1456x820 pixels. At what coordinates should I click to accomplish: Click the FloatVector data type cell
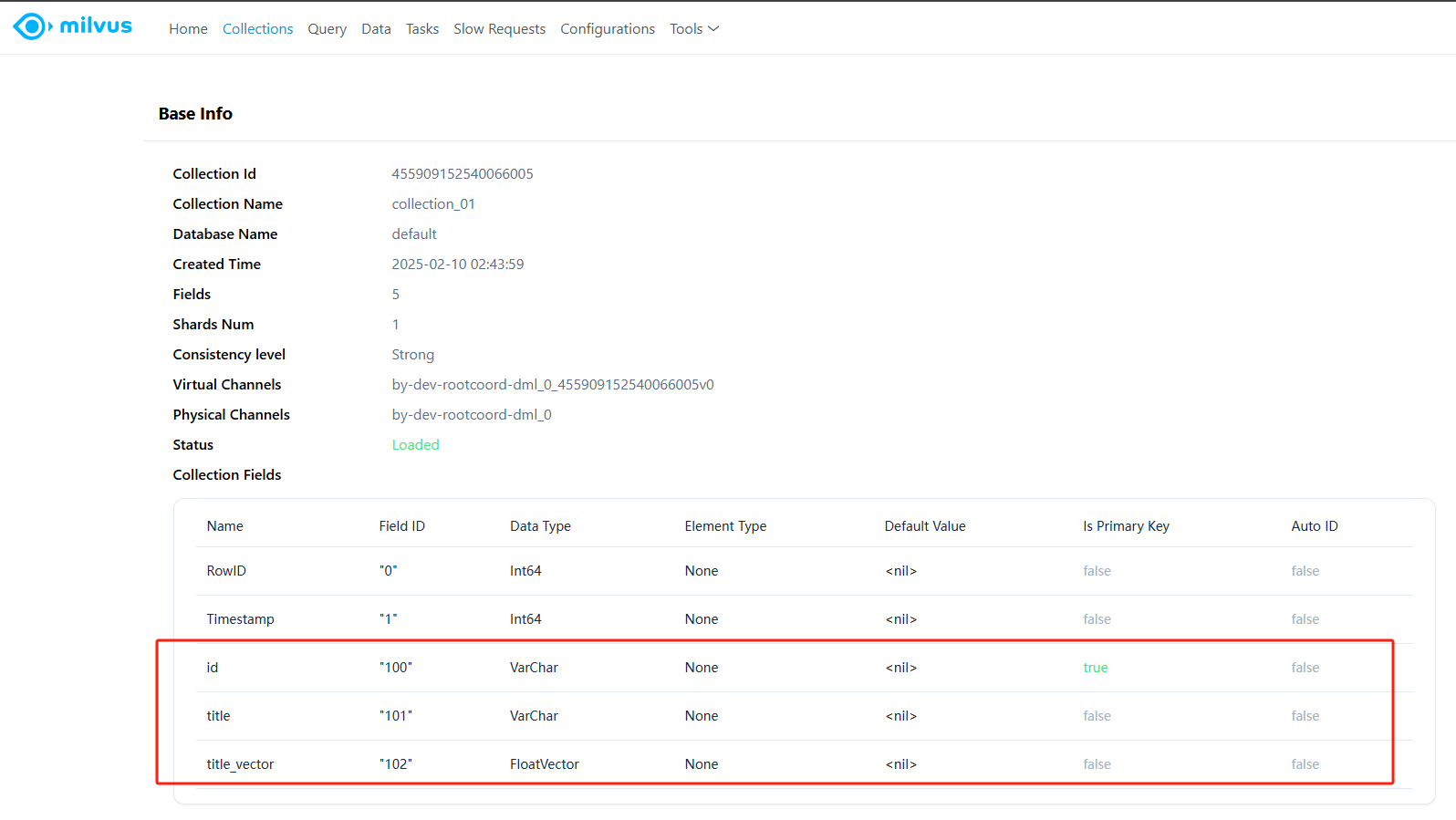click(x=545, y=764)
